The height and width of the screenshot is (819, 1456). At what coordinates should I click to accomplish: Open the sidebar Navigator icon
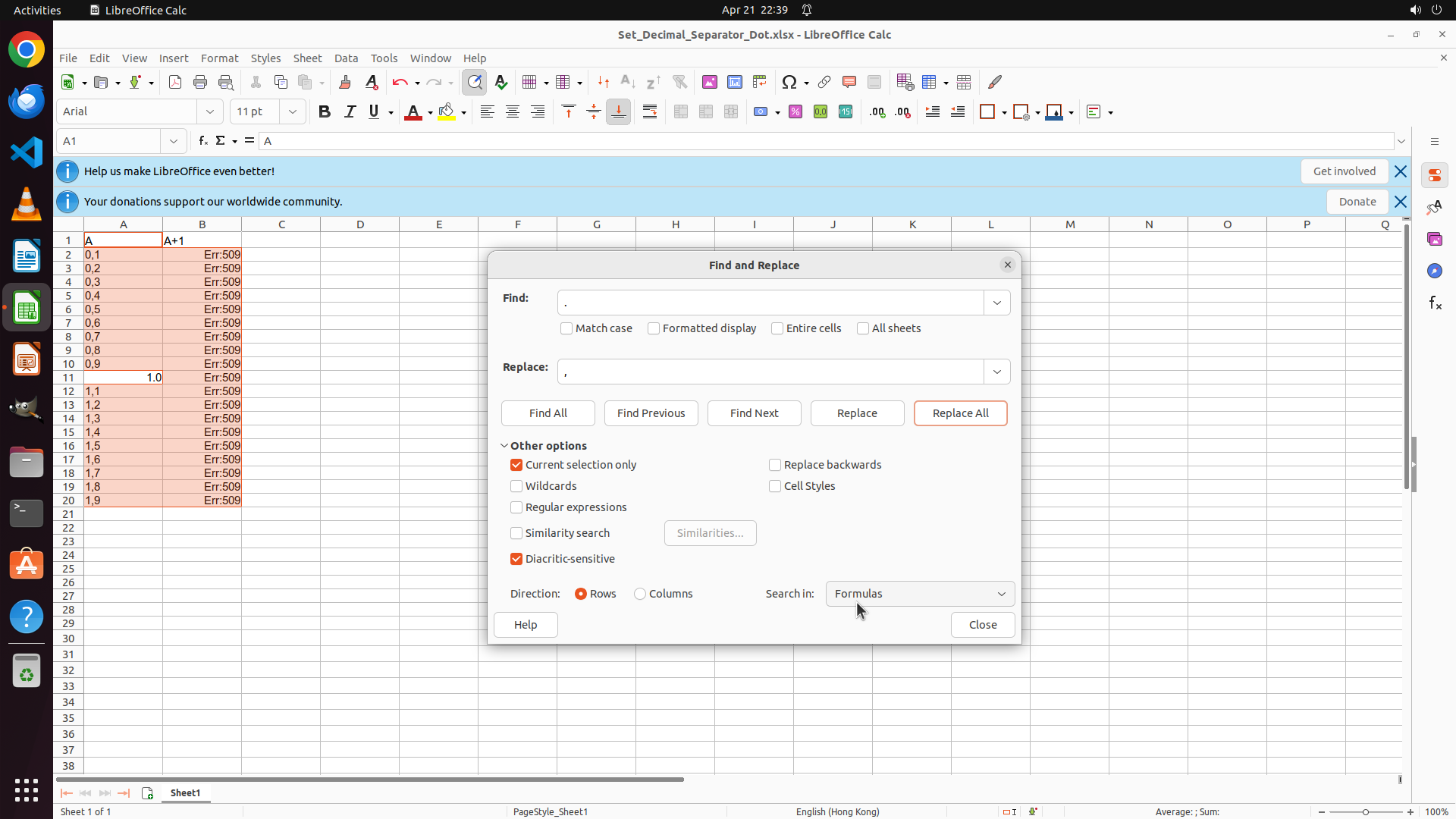1435,271
